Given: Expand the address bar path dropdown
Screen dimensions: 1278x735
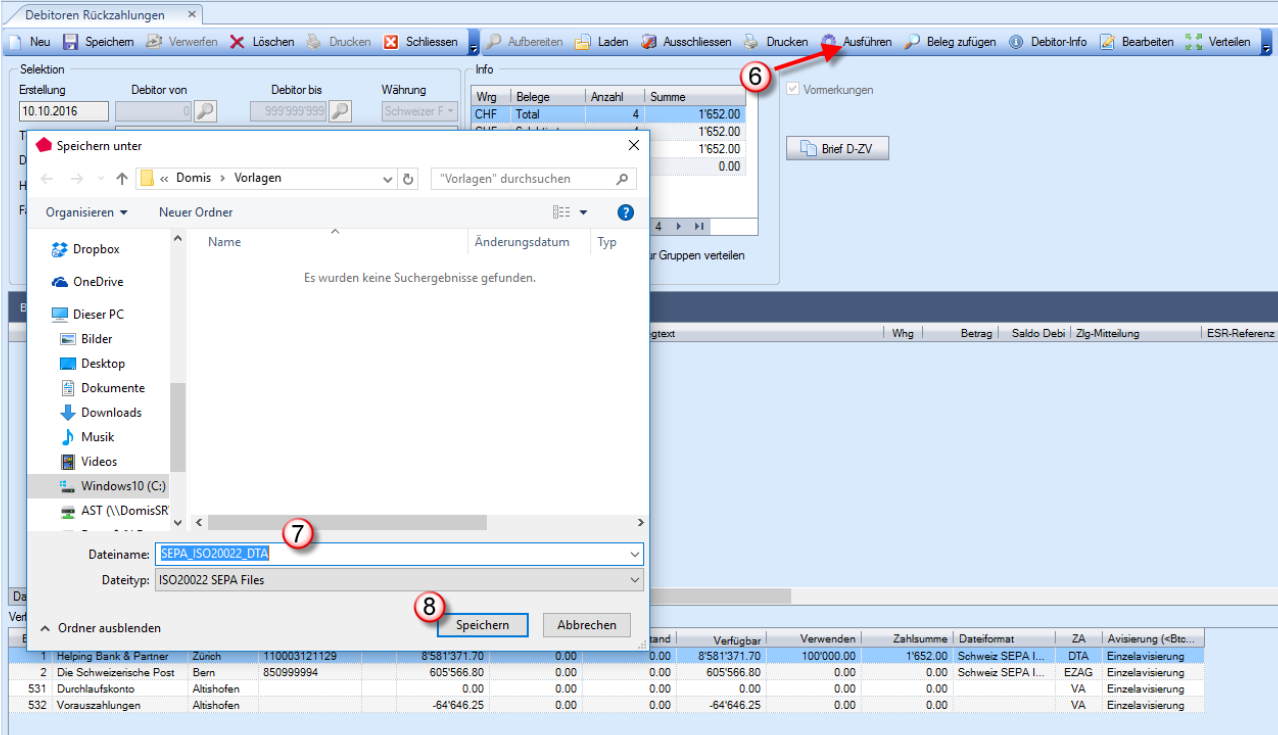Looking at the screenshot, I should [388, 179].
